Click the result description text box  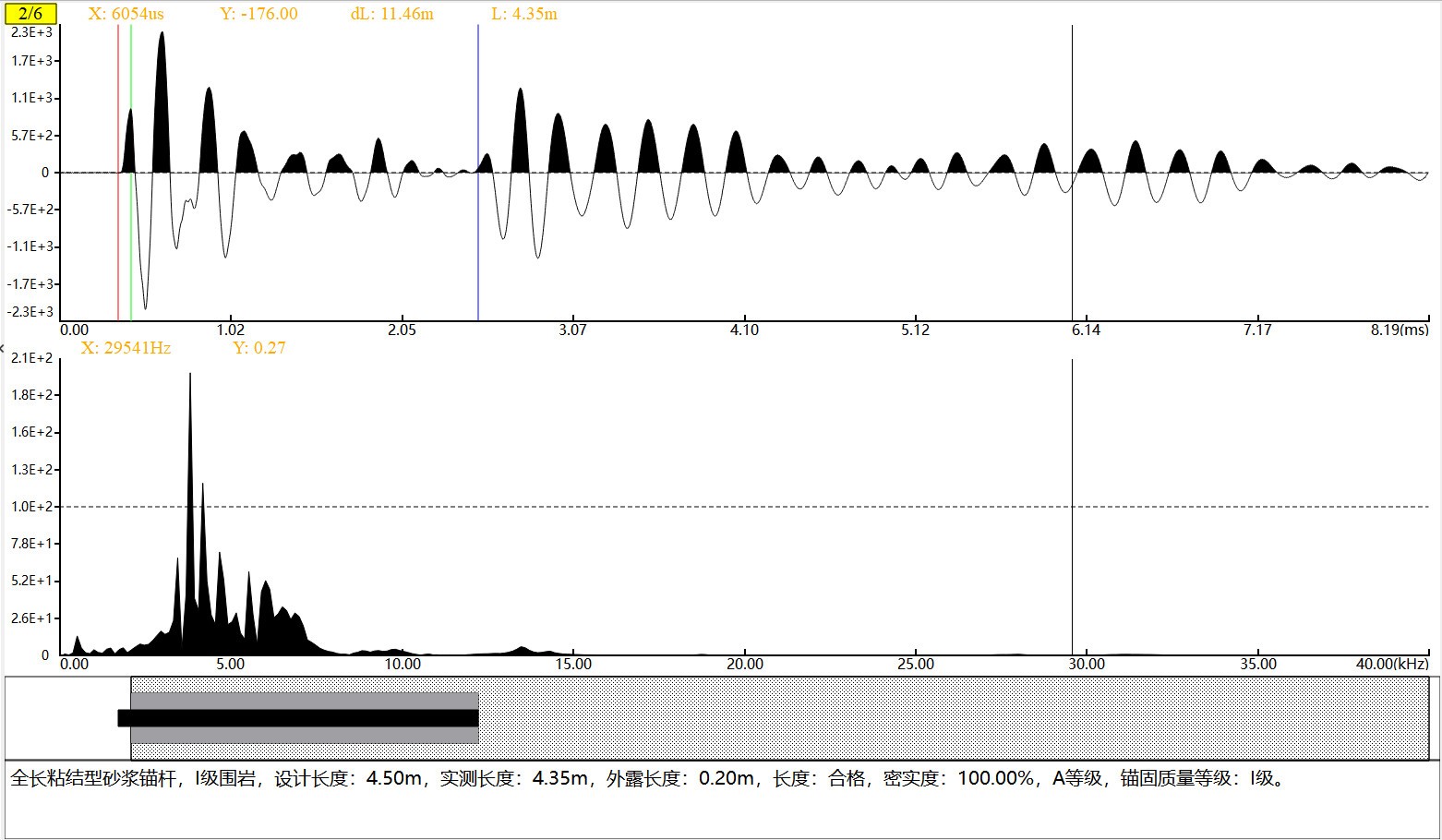(x=720, y=799)
